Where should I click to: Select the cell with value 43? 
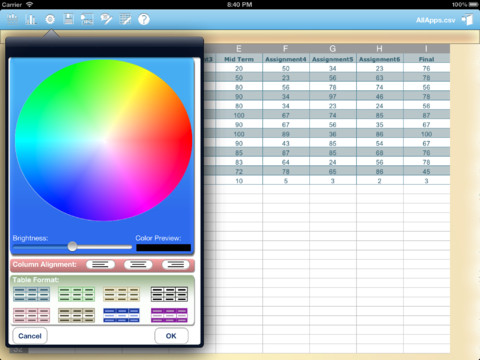(286, 143)
